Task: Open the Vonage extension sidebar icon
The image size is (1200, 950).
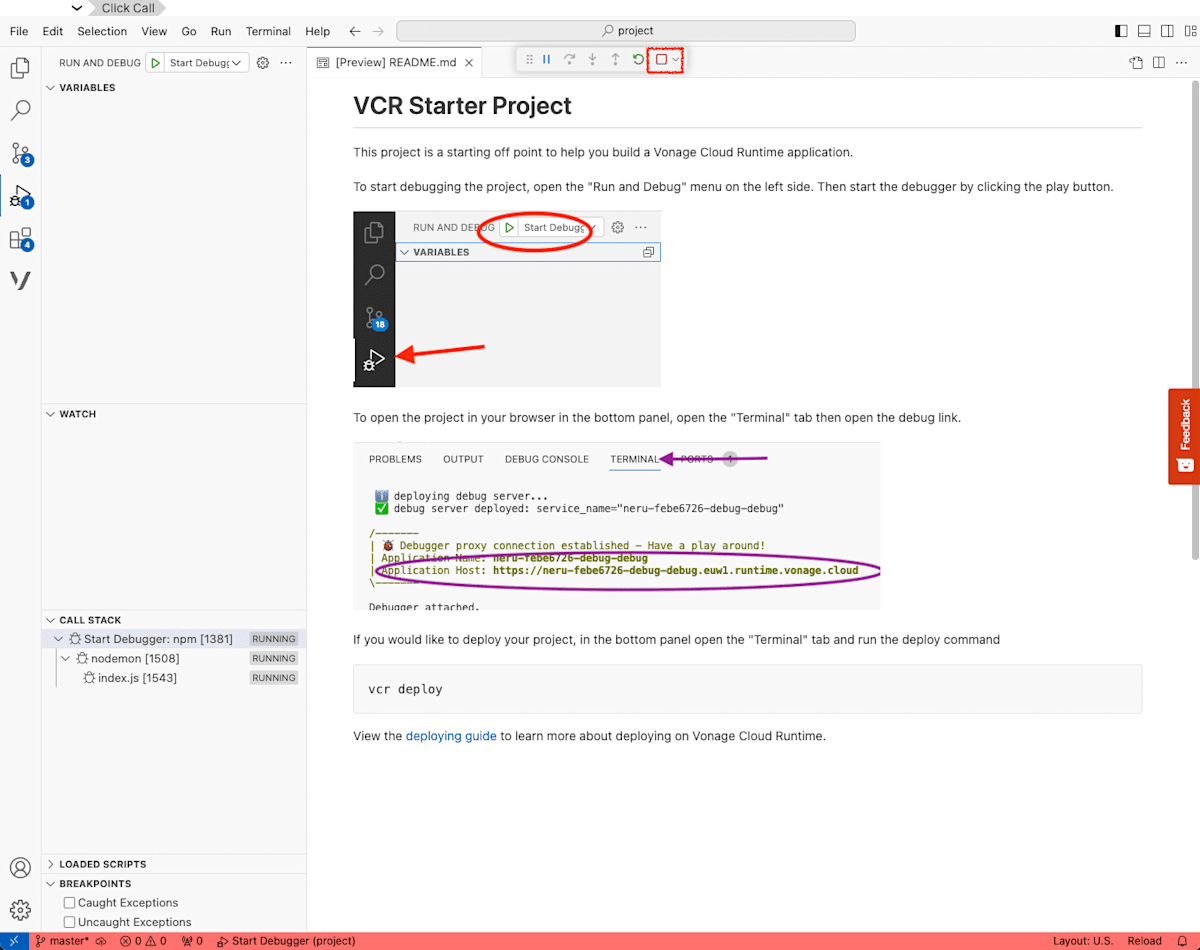Action: point(20,281)
